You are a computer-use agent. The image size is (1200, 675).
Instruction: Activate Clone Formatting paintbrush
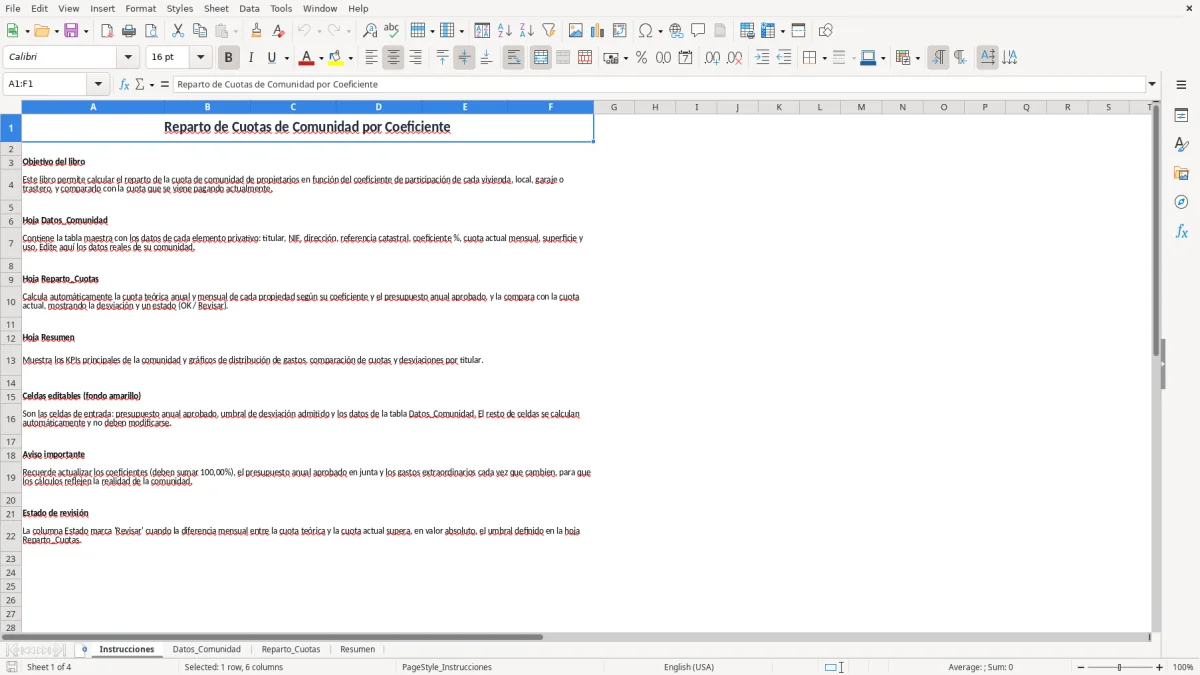pyautogui.click(x=256, y=31)
